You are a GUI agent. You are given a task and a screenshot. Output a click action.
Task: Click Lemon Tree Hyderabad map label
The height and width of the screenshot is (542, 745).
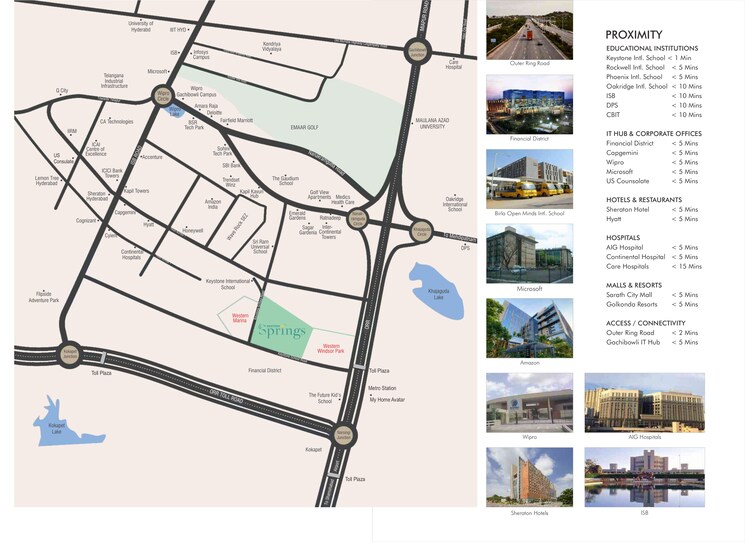(x=47, y=181)
